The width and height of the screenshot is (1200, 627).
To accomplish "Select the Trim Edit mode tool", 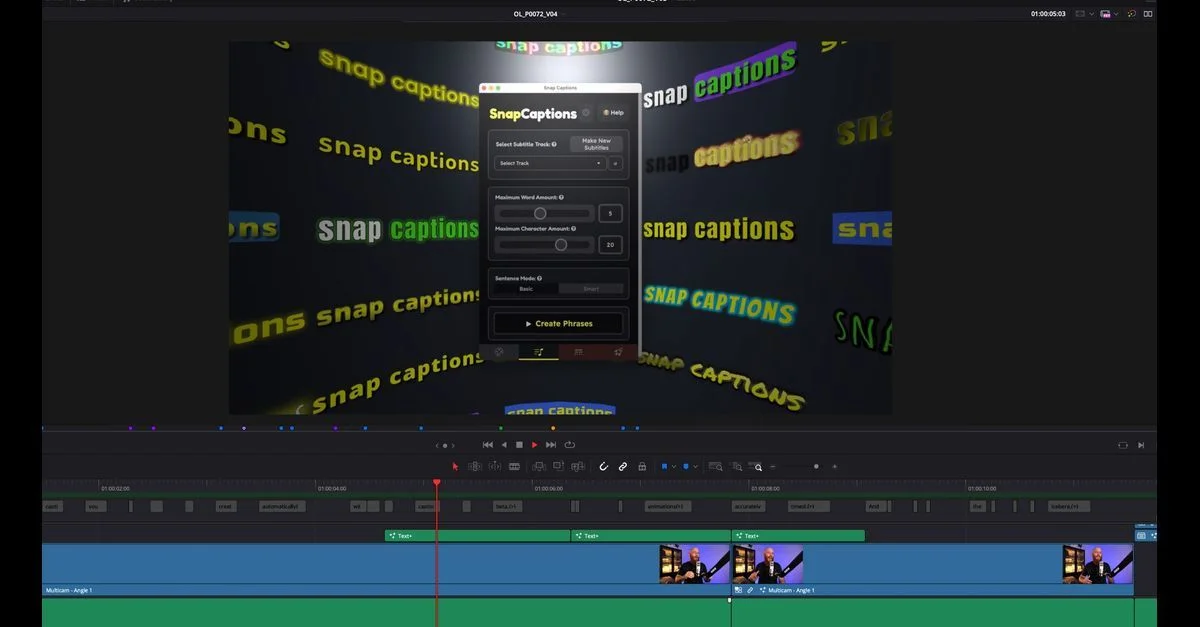I will (475, 466).
